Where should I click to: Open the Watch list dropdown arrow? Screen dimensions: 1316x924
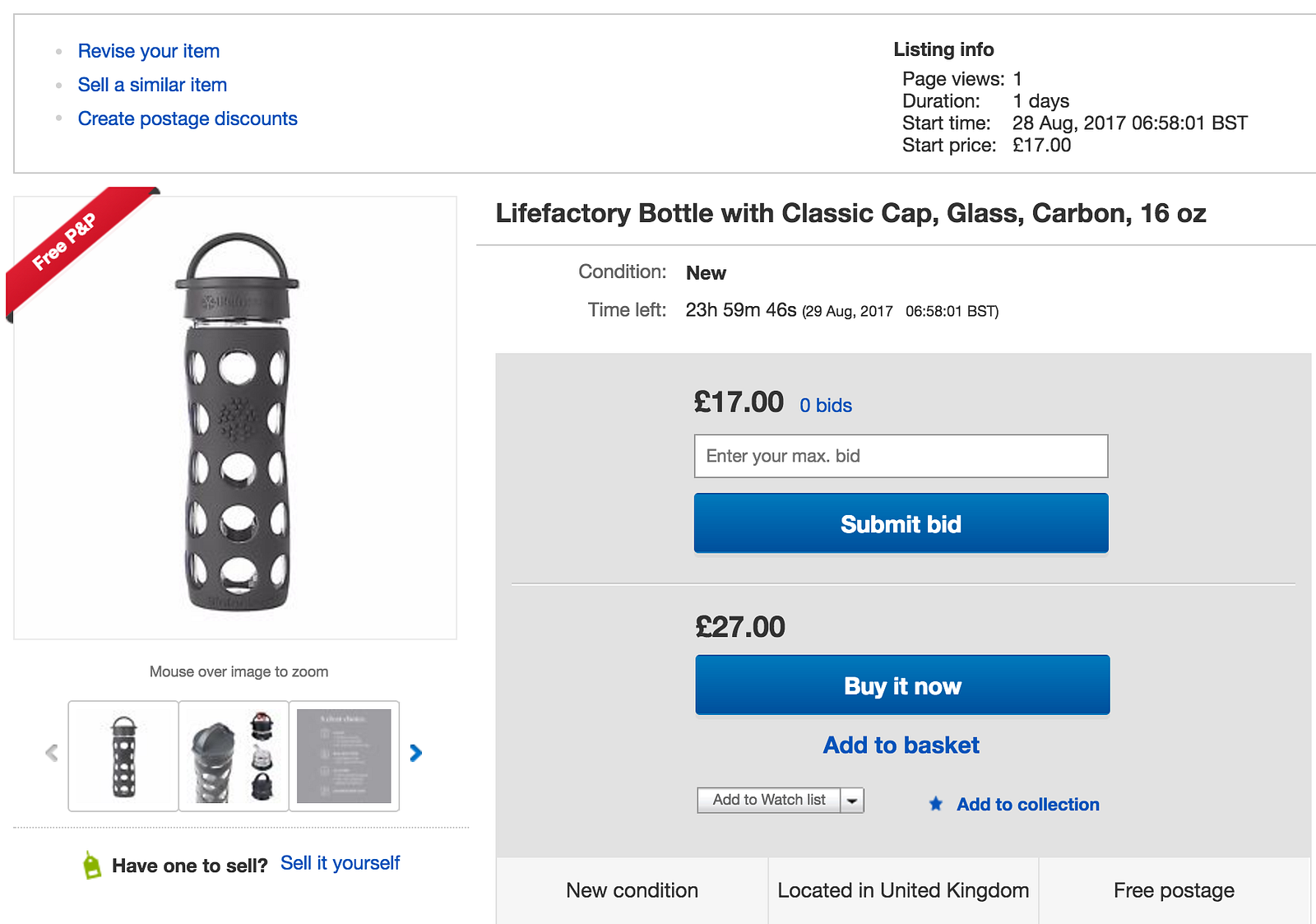852,801
